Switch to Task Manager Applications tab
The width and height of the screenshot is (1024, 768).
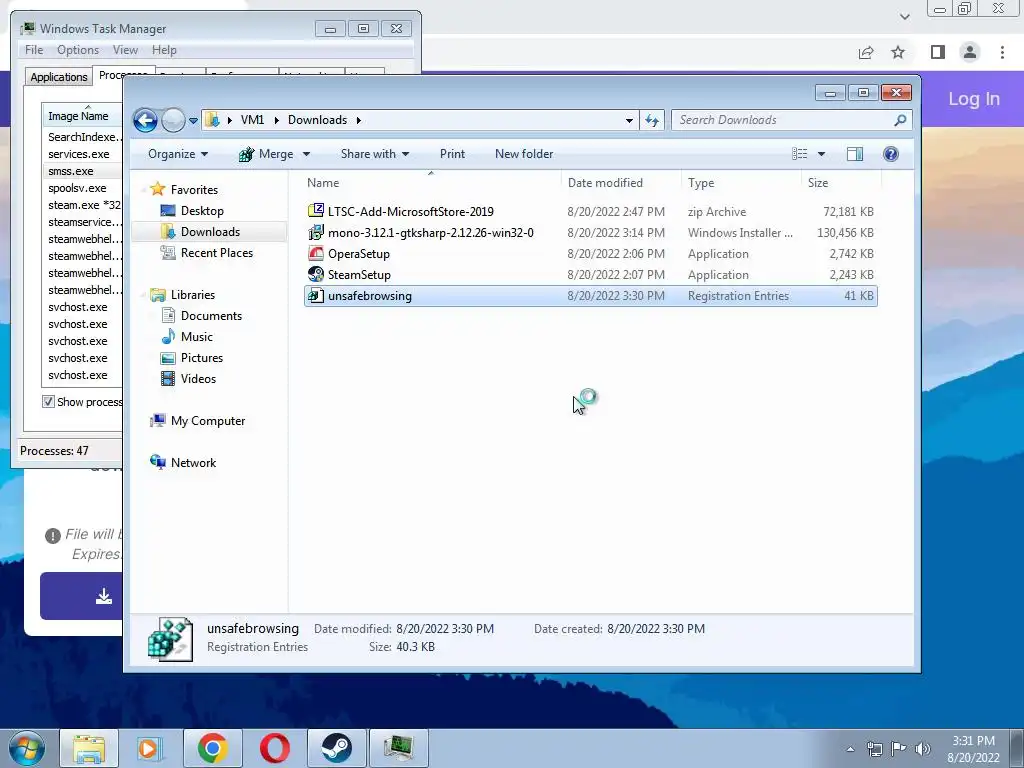[x=59, y=77]
